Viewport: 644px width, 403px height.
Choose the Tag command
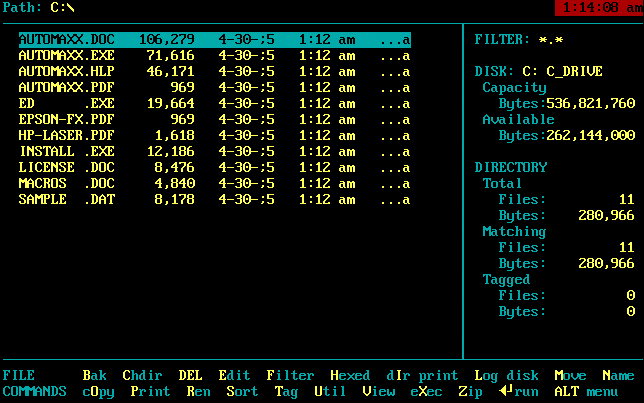pyautogui.click(x=286, y=391)
